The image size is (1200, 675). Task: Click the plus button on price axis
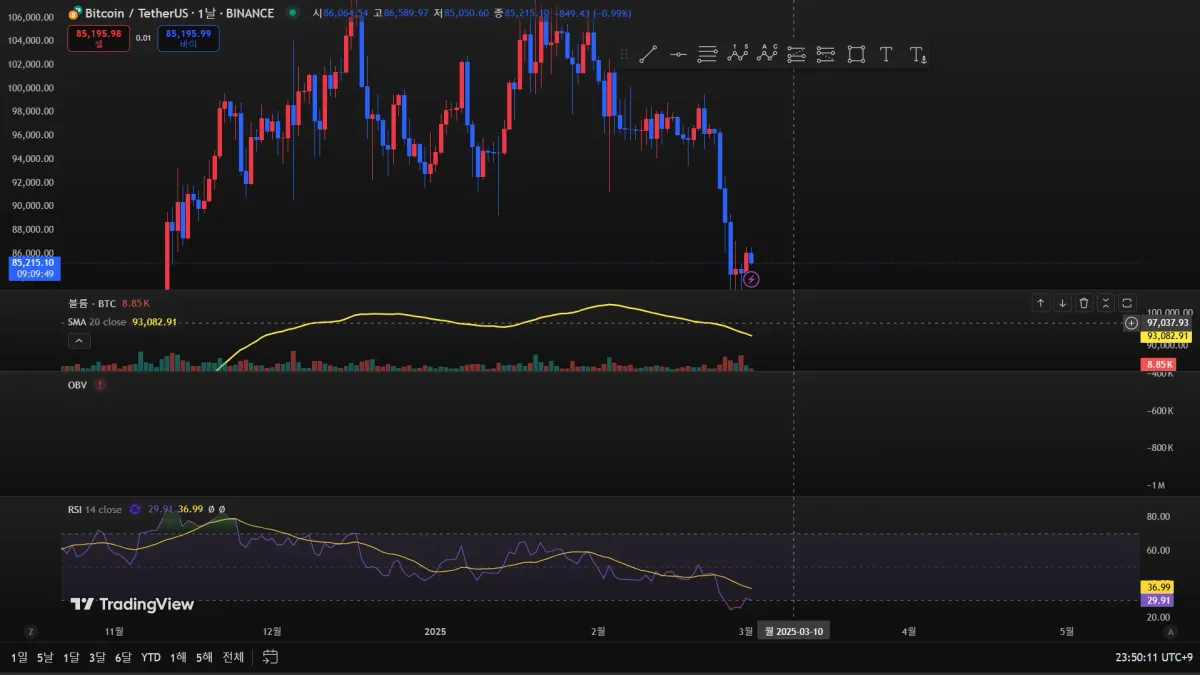pyautogui.click(x=1131, y=323)
